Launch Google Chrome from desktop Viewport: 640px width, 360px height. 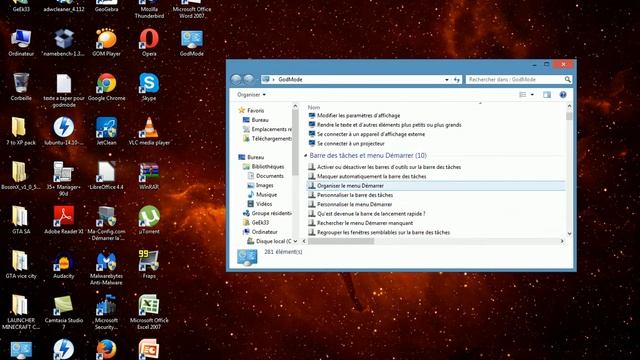point(107,87)
